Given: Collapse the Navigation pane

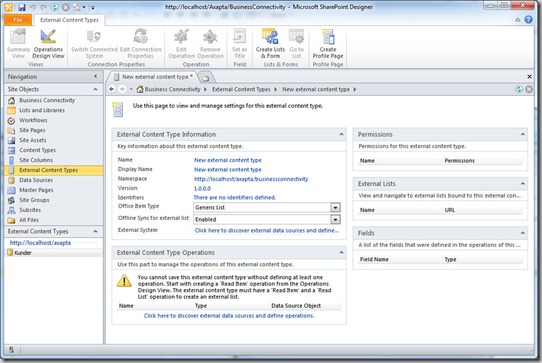Looking at the screenshot, I should (96, 76).
